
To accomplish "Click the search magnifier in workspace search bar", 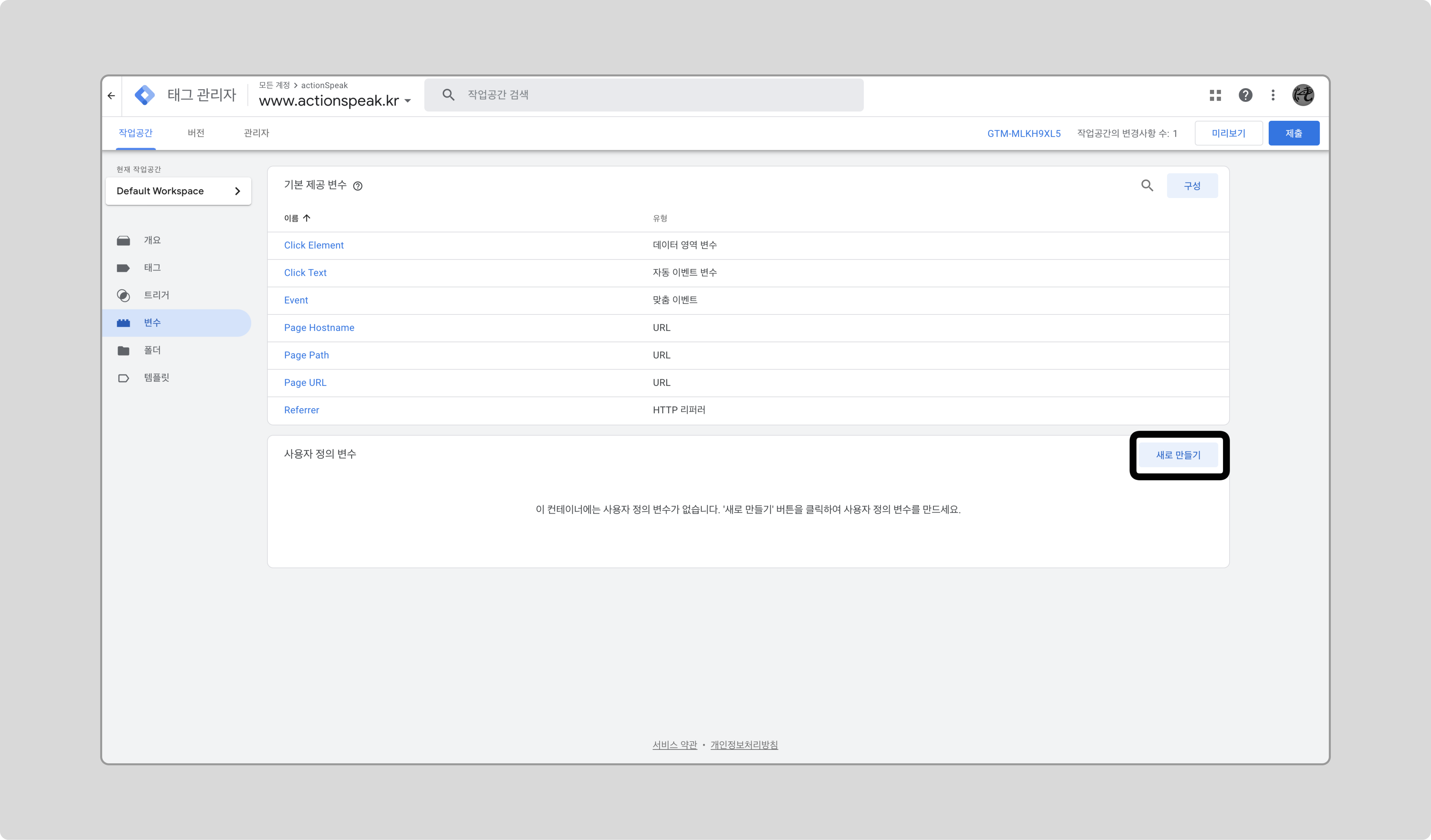I will coord(448,95).
